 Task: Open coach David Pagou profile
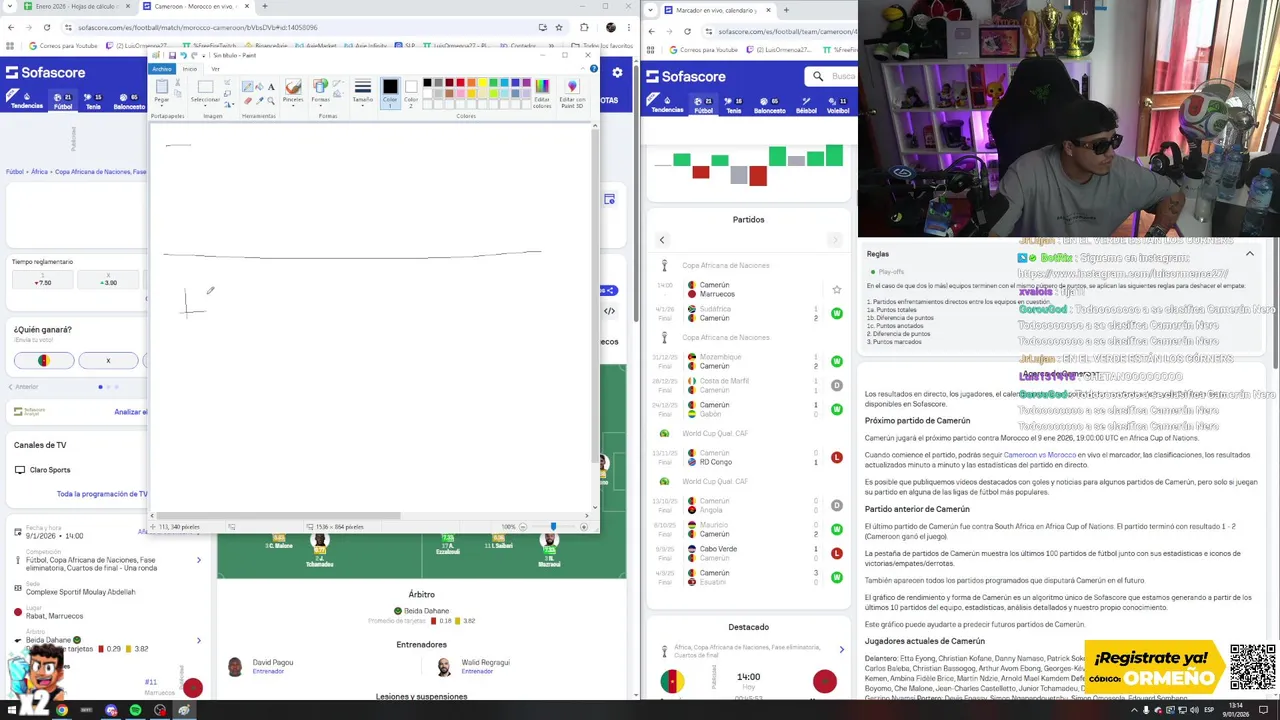[260, 666]
